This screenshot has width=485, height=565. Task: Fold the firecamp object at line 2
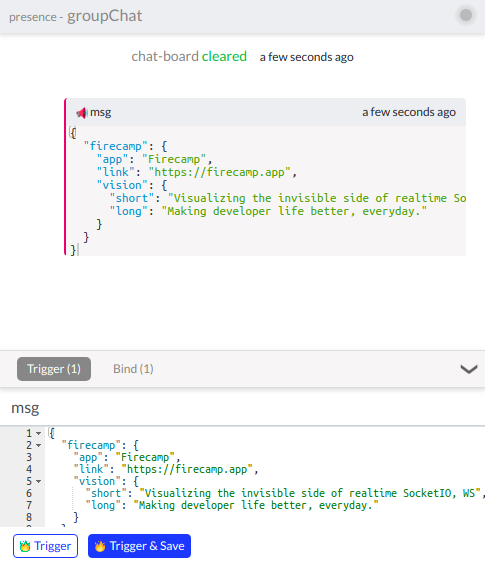point(39,445)
